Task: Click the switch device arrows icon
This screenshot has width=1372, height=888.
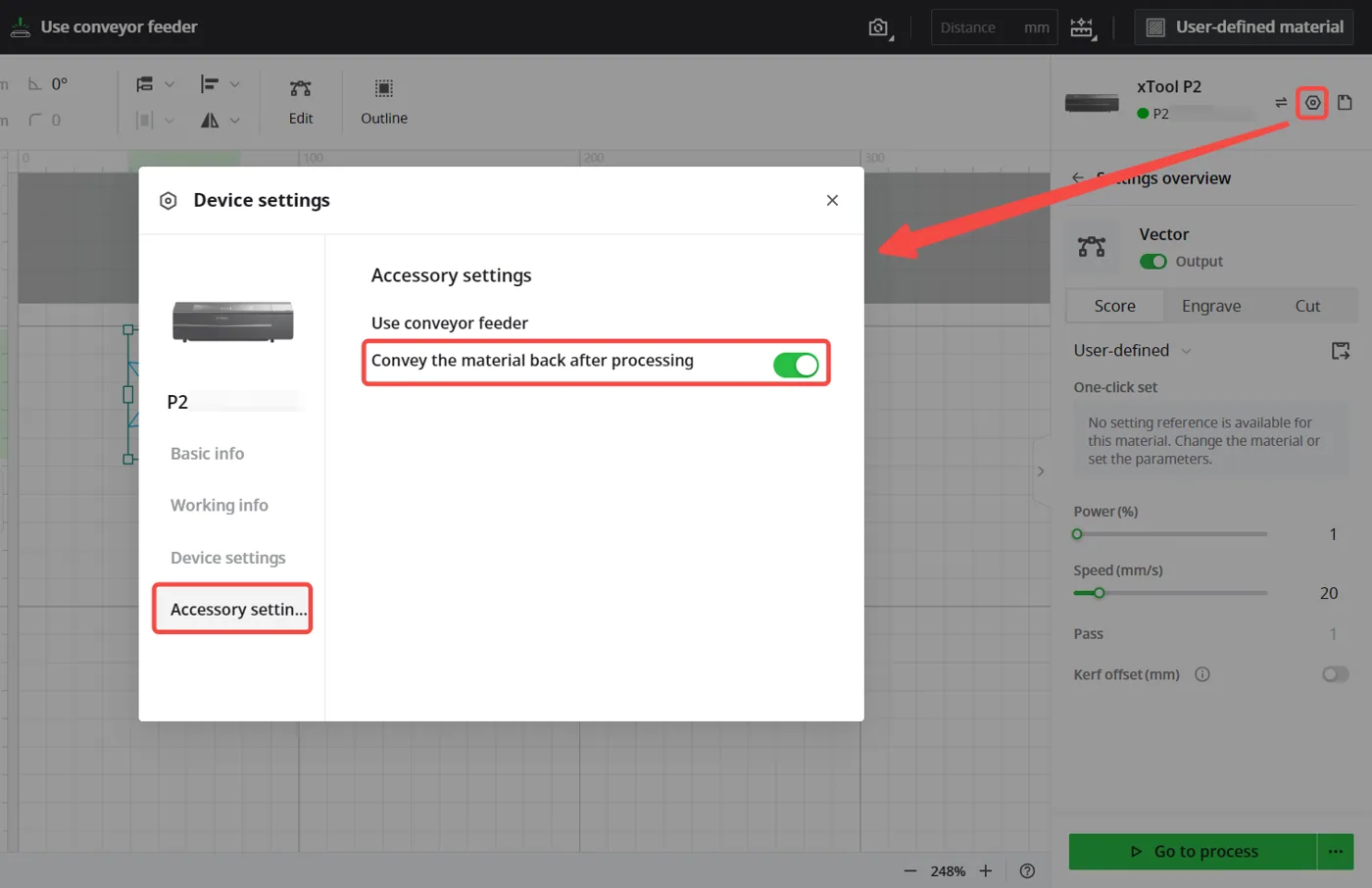Action: point(1281,102)
